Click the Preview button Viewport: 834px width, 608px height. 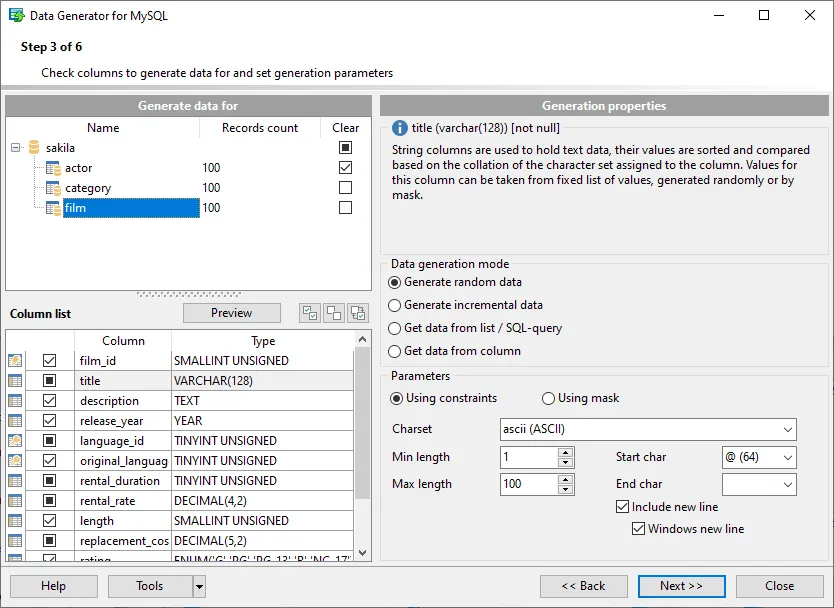pos(232,313)
